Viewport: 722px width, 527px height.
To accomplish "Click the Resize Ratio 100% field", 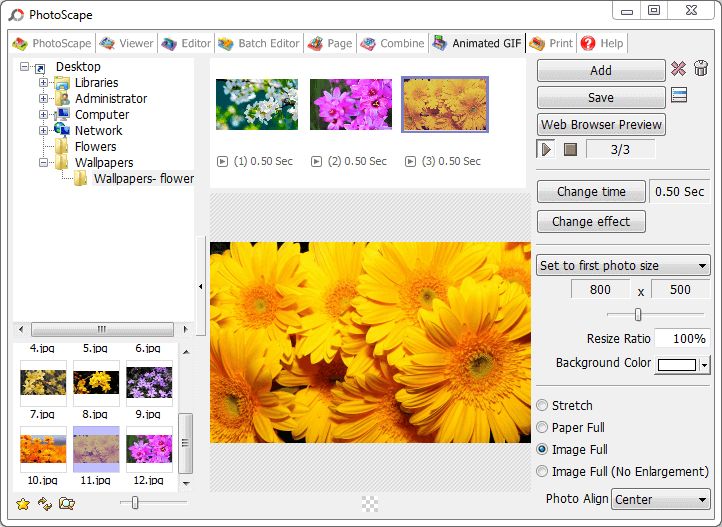I will tap(682, 339).
